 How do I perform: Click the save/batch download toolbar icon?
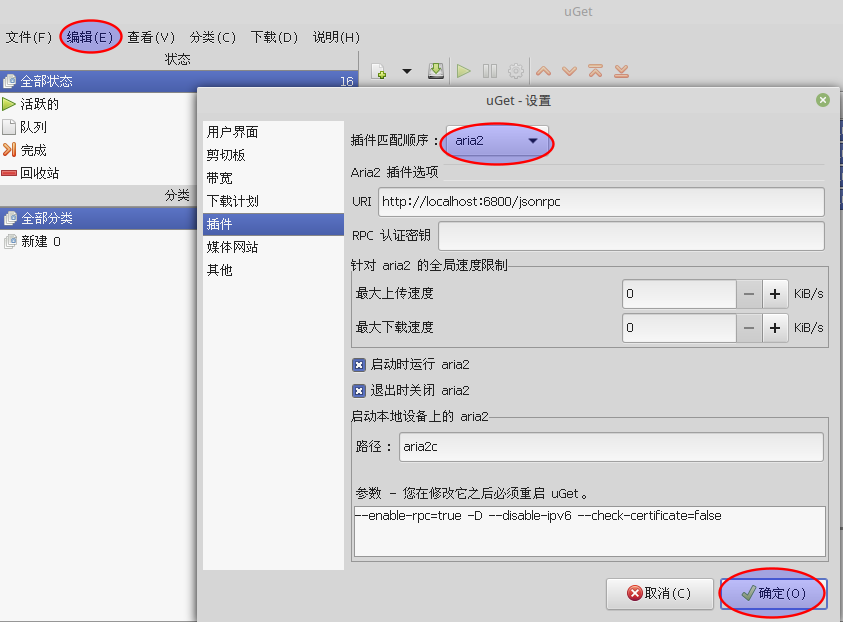[x=435, y=71]
